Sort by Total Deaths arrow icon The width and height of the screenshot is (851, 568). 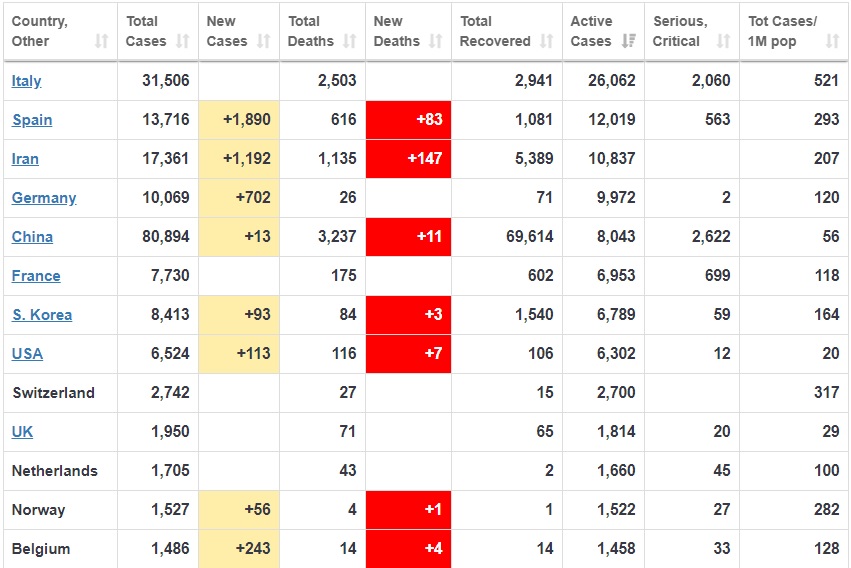pyautogui.click(x=349, y=41)
